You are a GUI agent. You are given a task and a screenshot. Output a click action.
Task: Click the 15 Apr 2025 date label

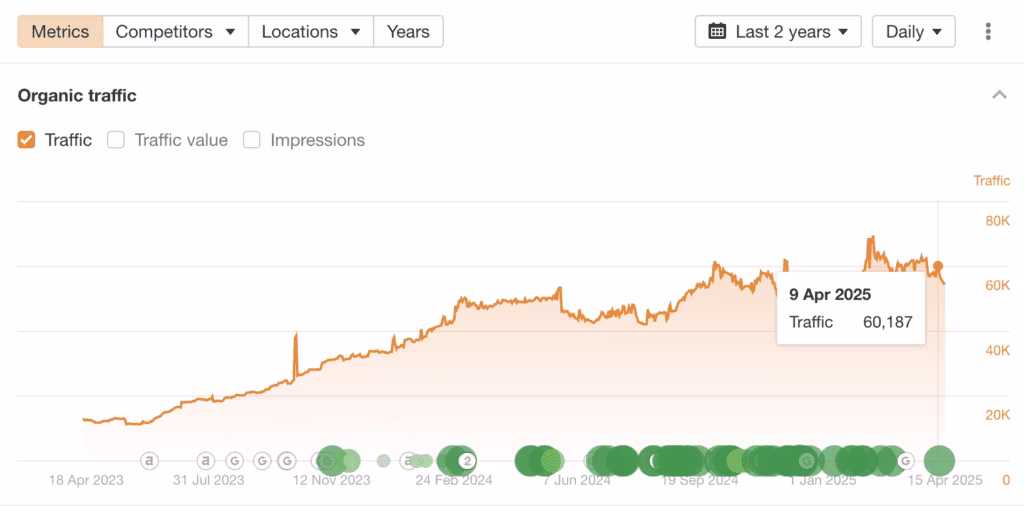point(945,481)
